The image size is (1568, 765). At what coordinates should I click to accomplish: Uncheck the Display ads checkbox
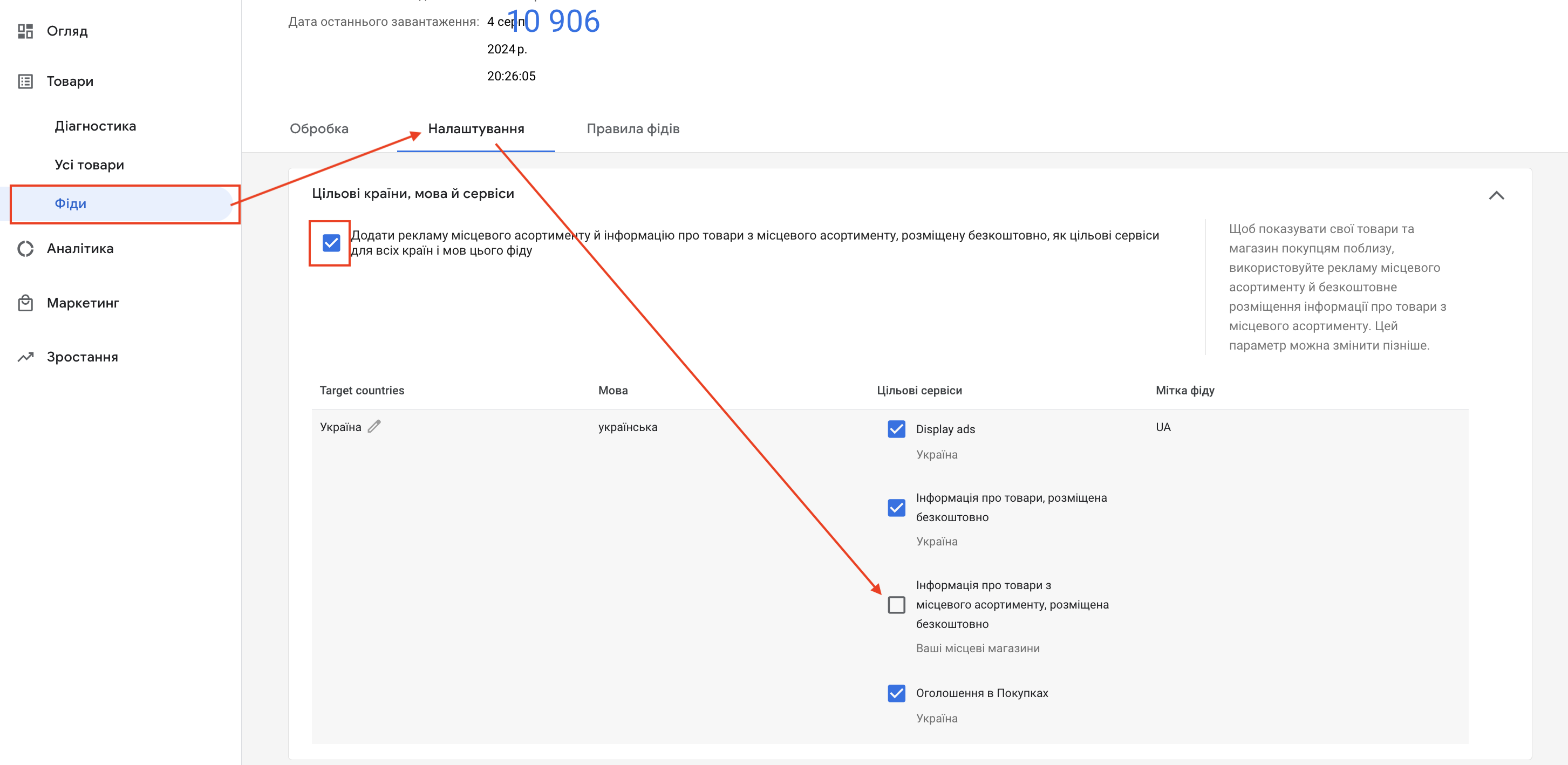[x=896, y=429]
